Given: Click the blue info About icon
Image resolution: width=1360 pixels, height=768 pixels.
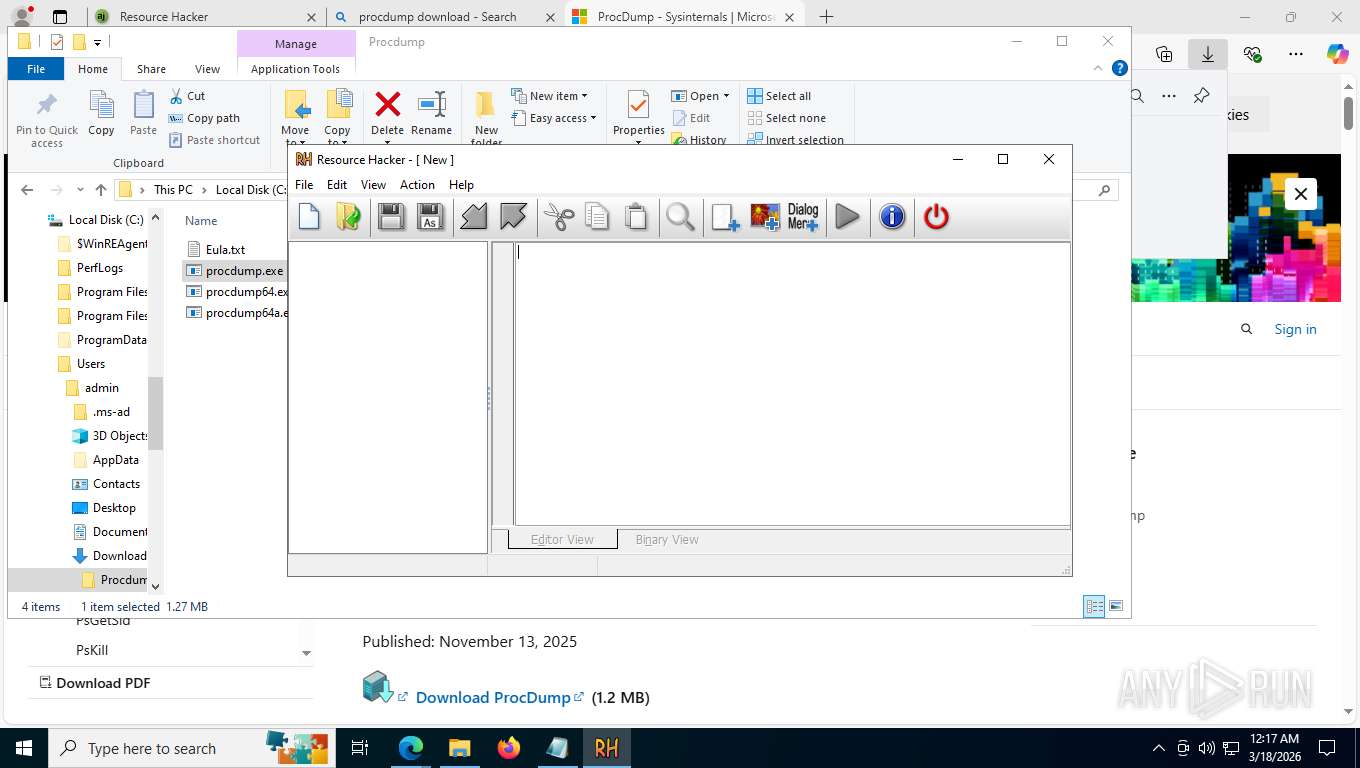Looking at the screenshot, I should (892, 217).
